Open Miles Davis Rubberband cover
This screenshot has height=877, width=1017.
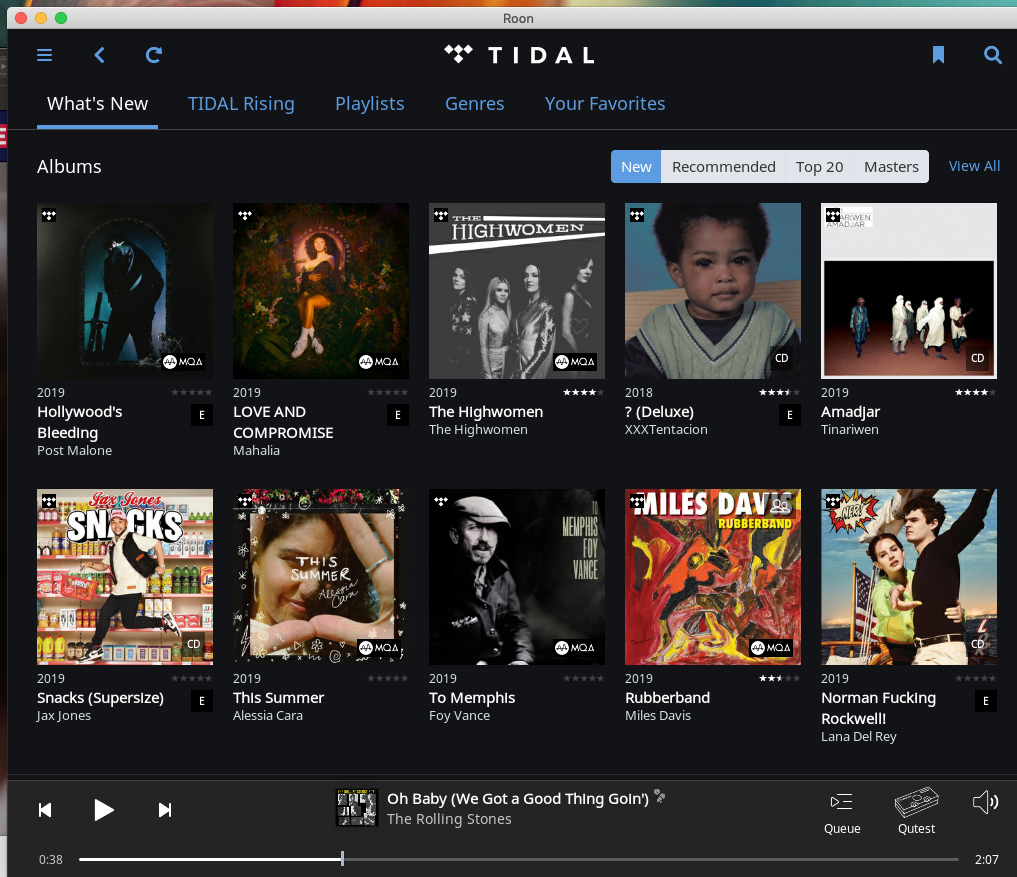point(713,577)
